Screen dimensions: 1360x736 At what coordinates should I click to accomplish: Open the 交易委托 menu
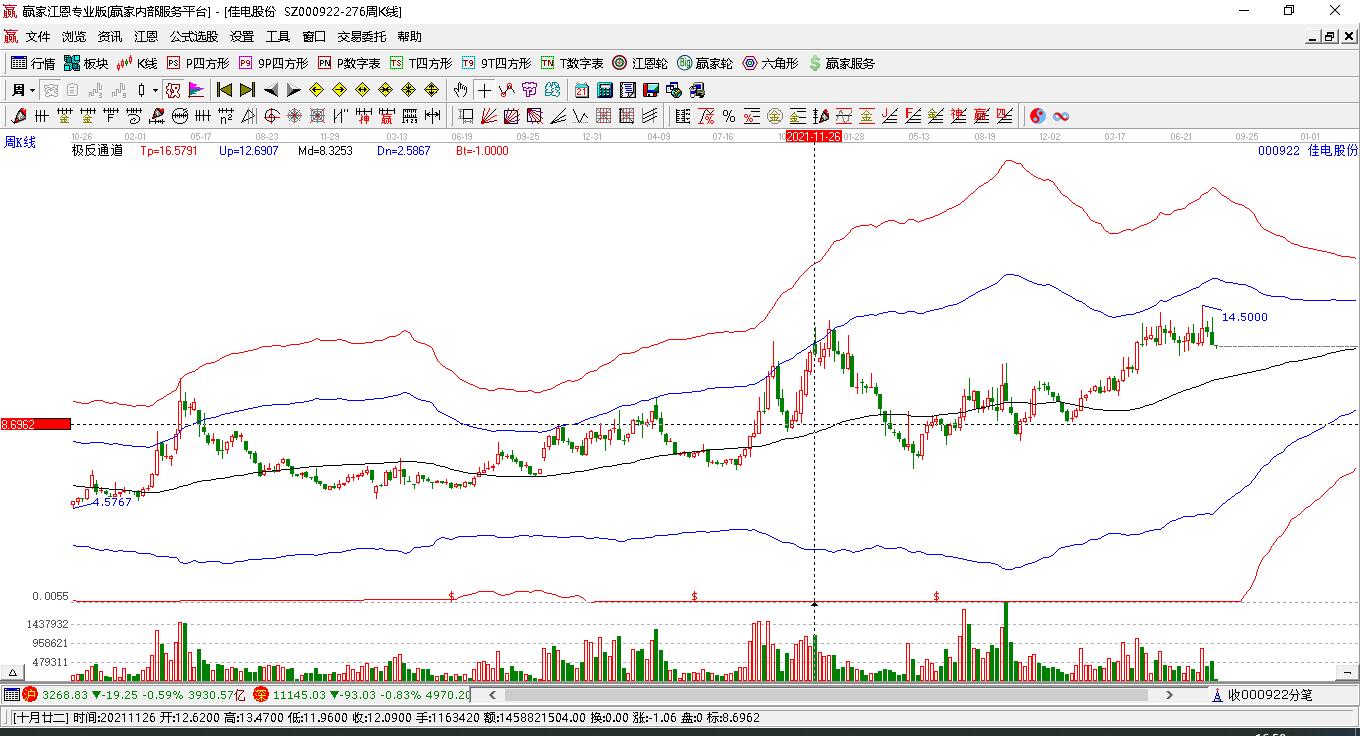362,37
